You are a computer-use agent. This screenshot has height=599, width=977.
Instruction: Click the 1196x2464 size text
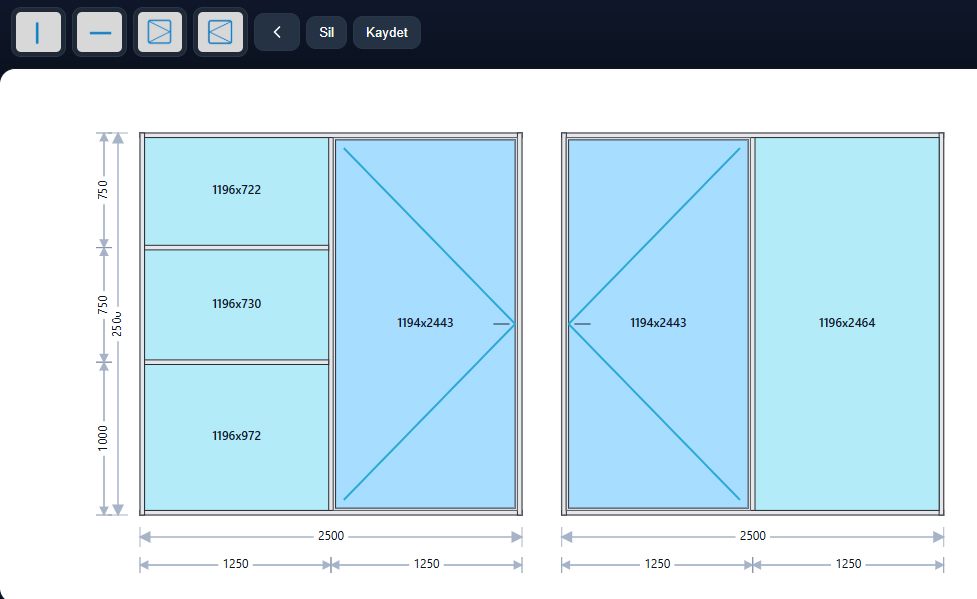(x=847, y=323)
